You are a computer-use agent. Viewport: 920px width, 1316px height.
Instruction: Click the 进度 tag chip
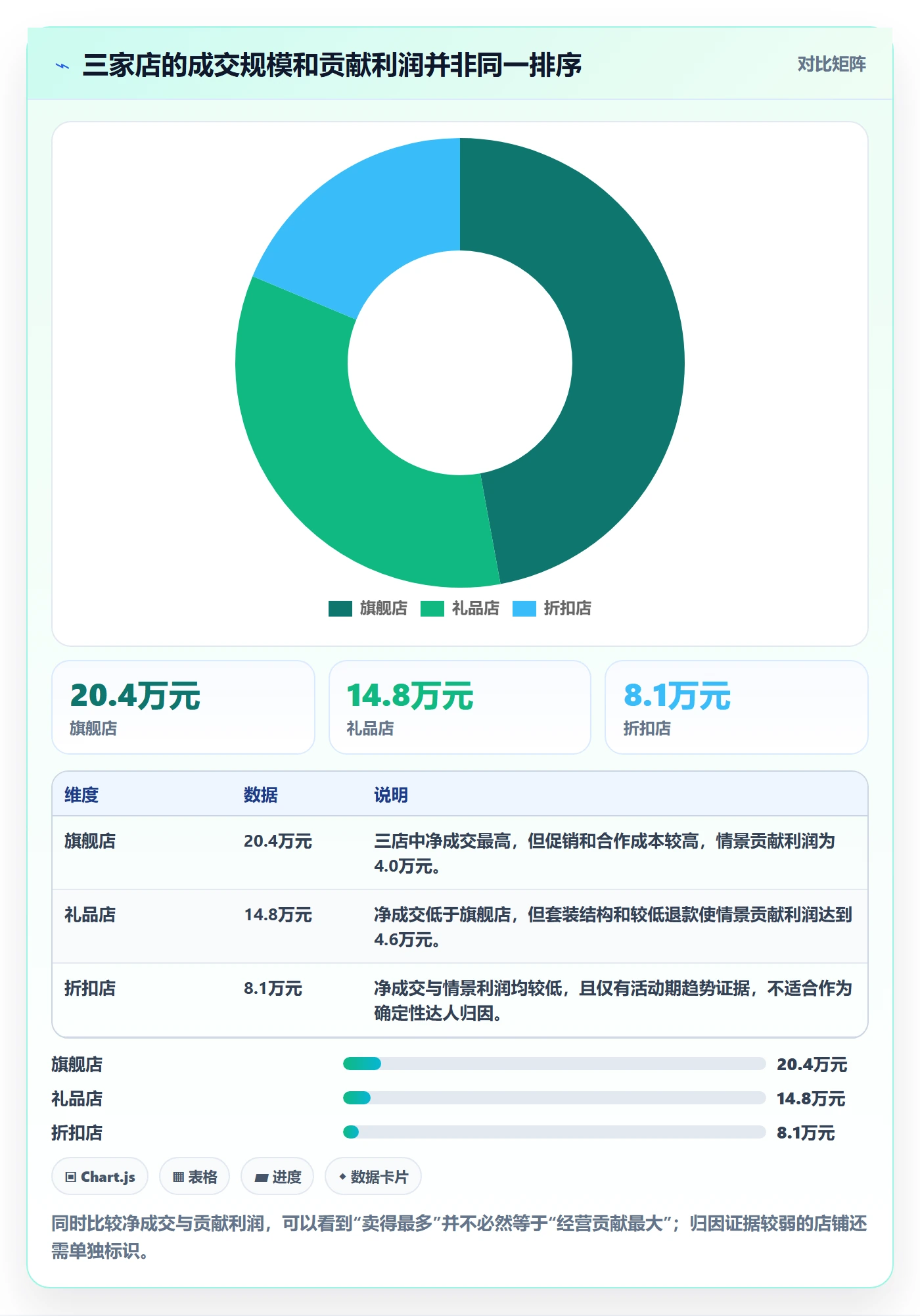click(277, 1177)
